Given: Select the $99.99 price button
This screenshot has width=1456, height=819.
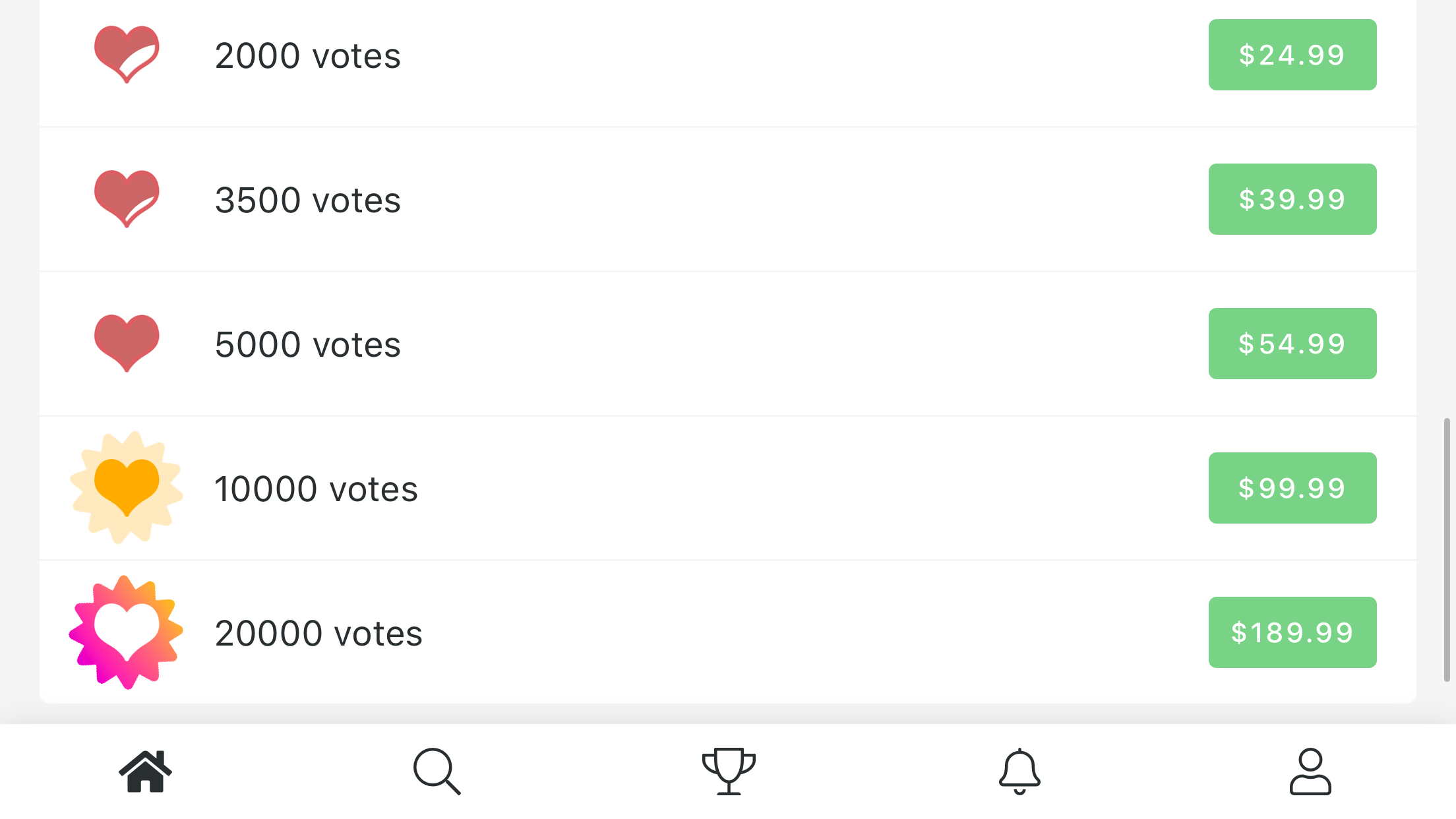Looking at the screenshot, I should click(1292, 488).
